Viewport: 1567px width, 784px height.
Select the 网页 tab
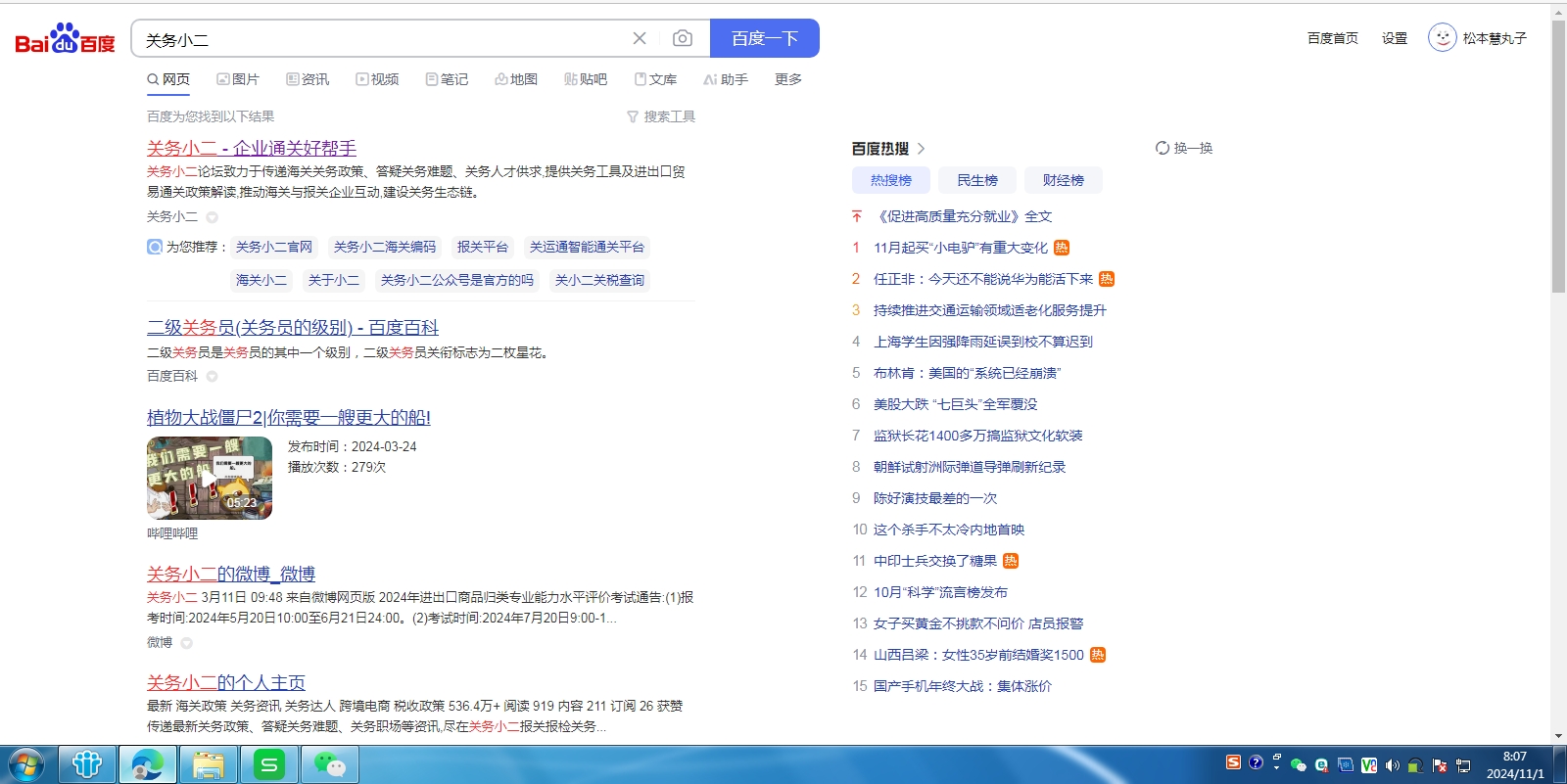pos(168,79)
